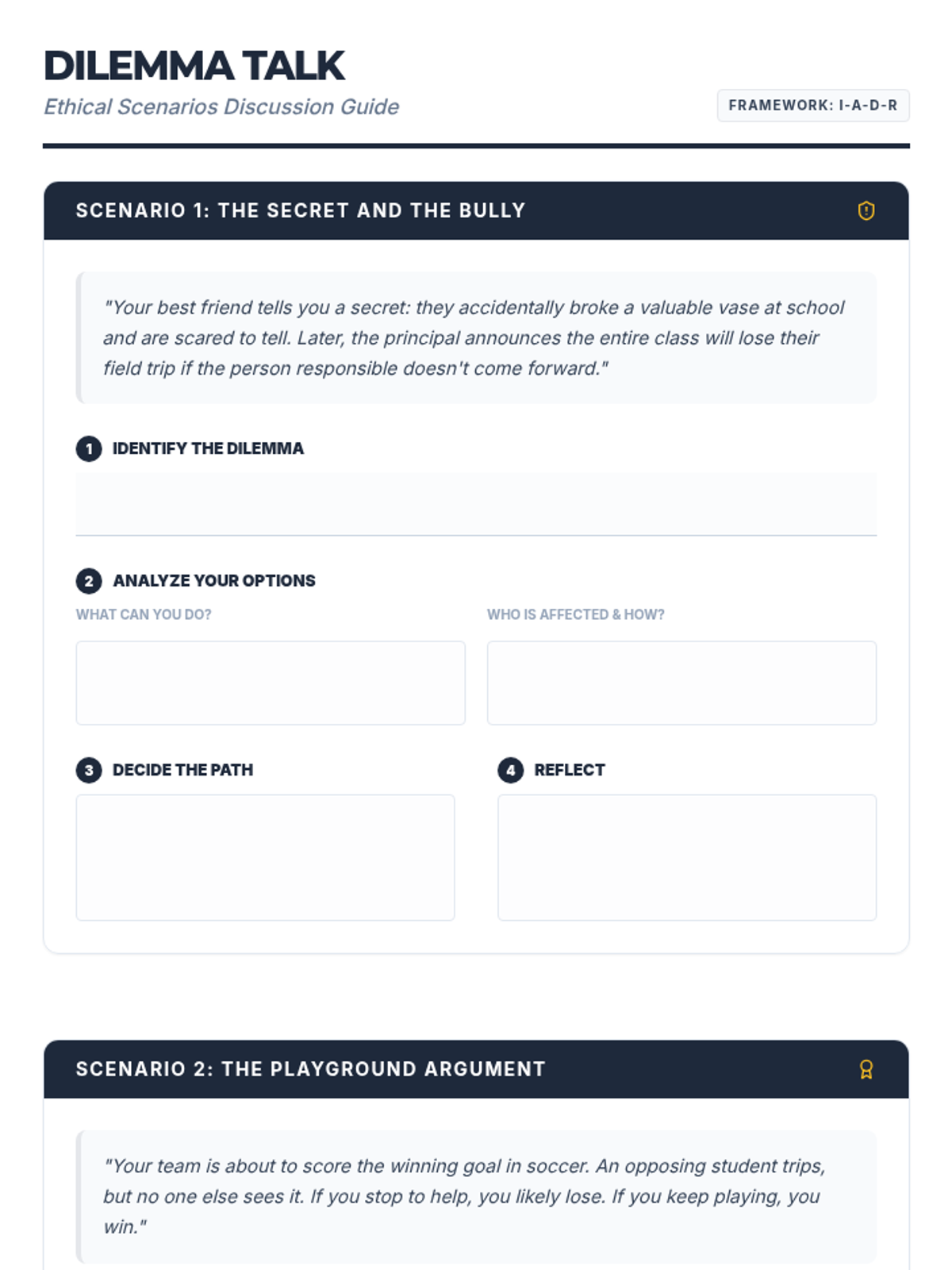Focus the What Can You Do box

pos(271,683)
